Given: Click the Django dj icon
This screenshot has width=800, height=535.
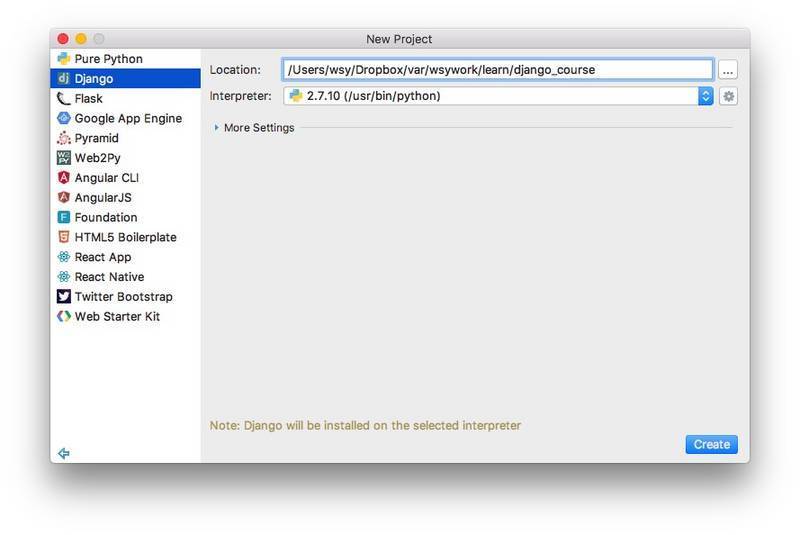Looking at the screenshot, I should coord(63,79).
